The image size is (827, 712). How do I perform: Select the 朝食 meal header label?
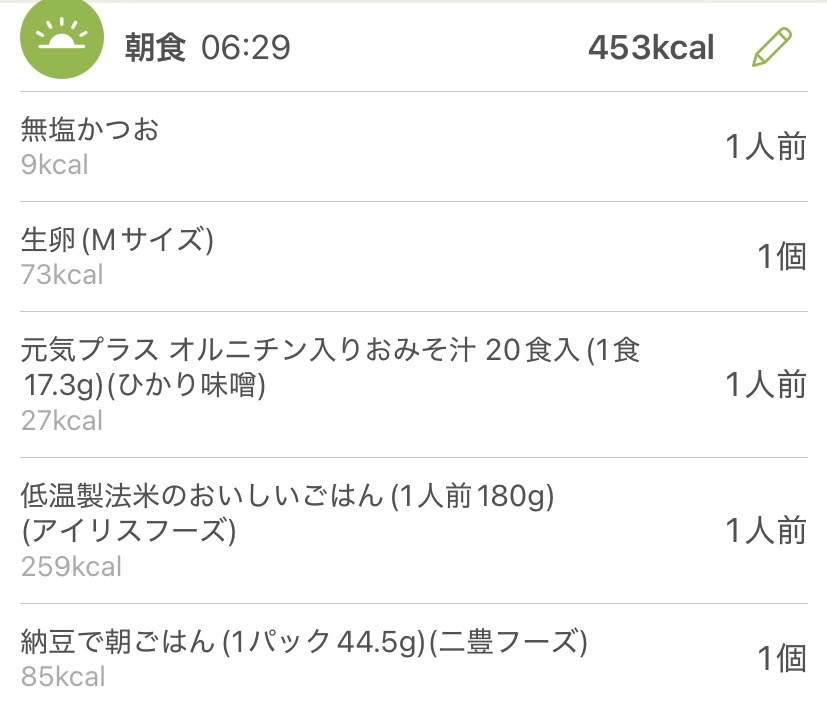(155, 47)
